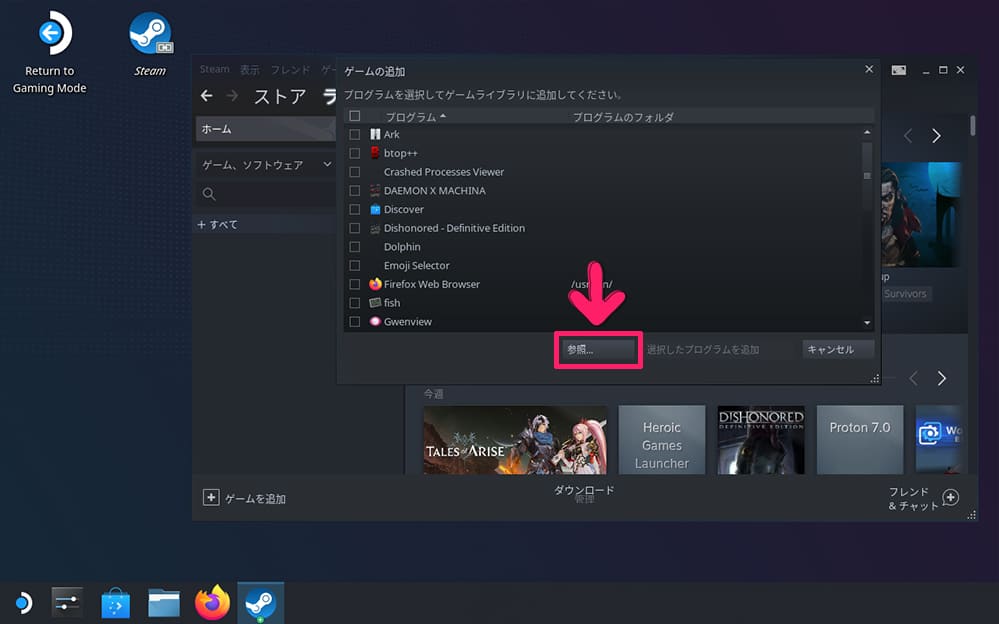999x624 pixels.
Task: Click the search magnifier icon in Steam sidebar
Action: [209, 194]
